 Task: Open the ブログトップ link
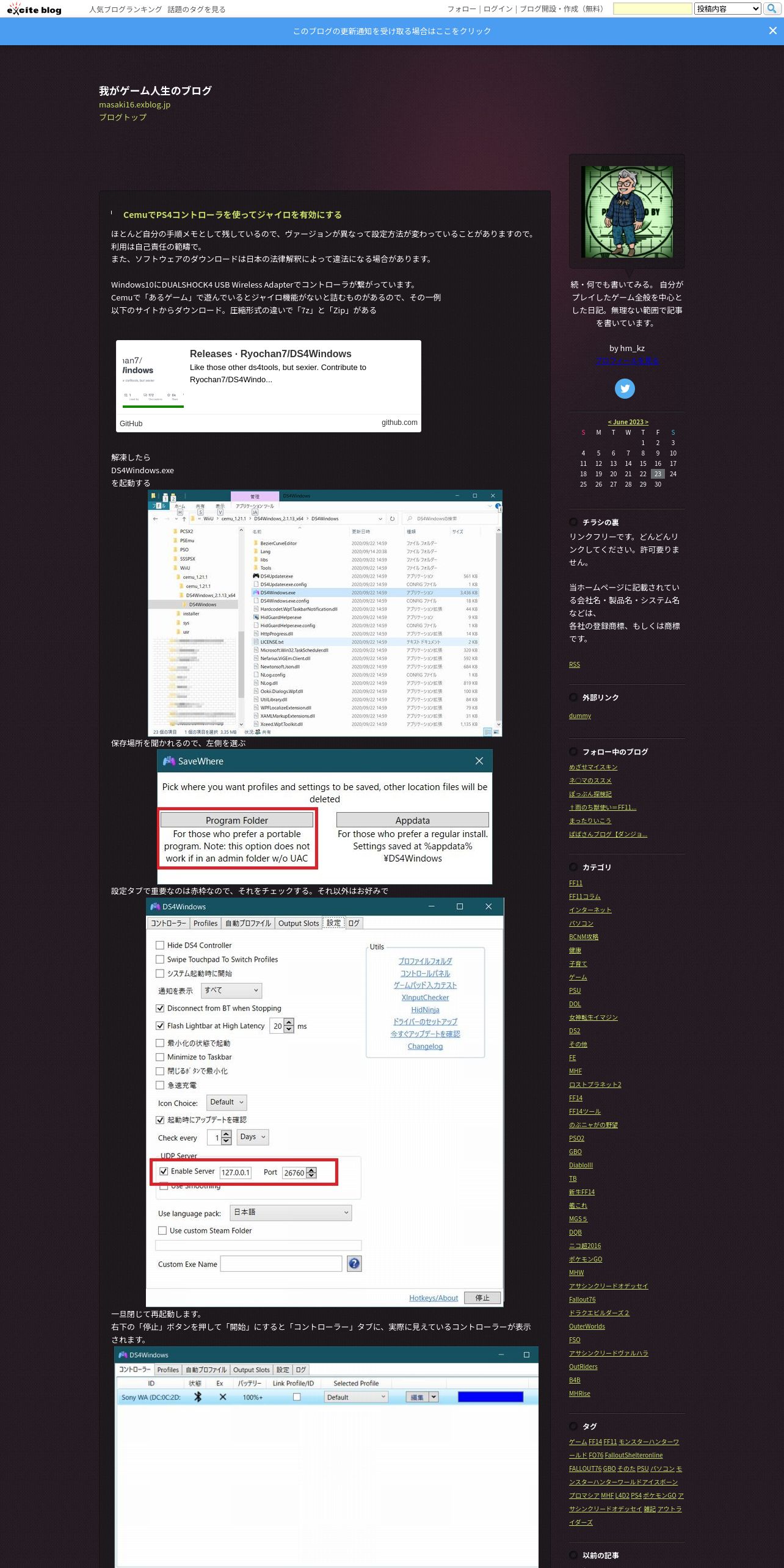(123, 117)
